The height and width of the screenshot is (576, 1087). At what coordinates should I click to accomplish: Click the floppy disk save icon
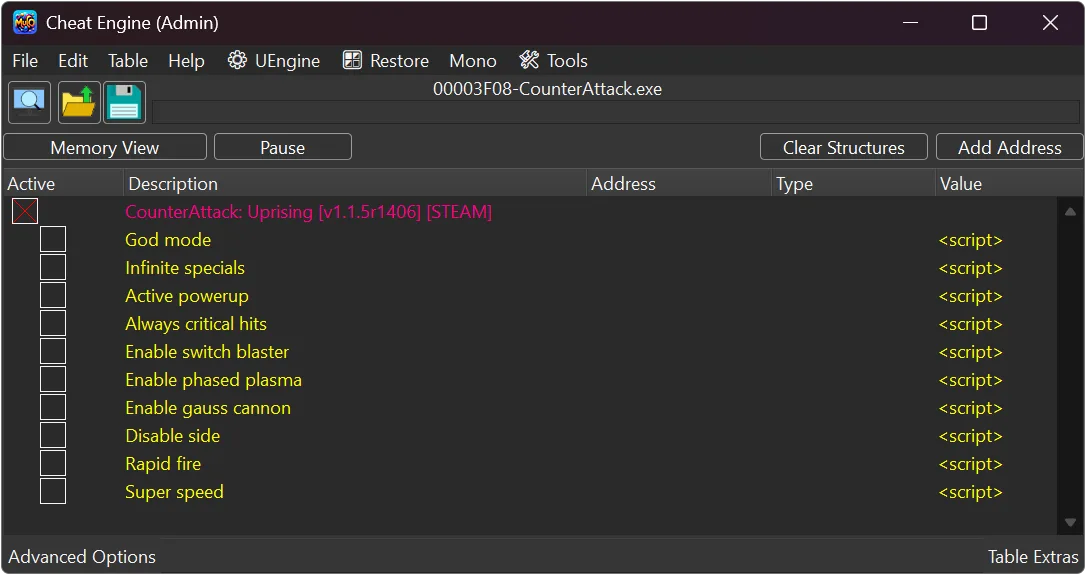[125, 102]
